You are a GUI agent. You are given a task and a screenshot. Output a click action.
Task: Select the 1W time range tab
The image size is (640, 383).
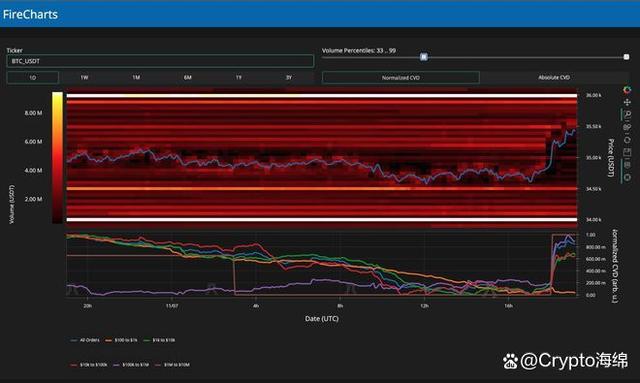click(84, 78)
